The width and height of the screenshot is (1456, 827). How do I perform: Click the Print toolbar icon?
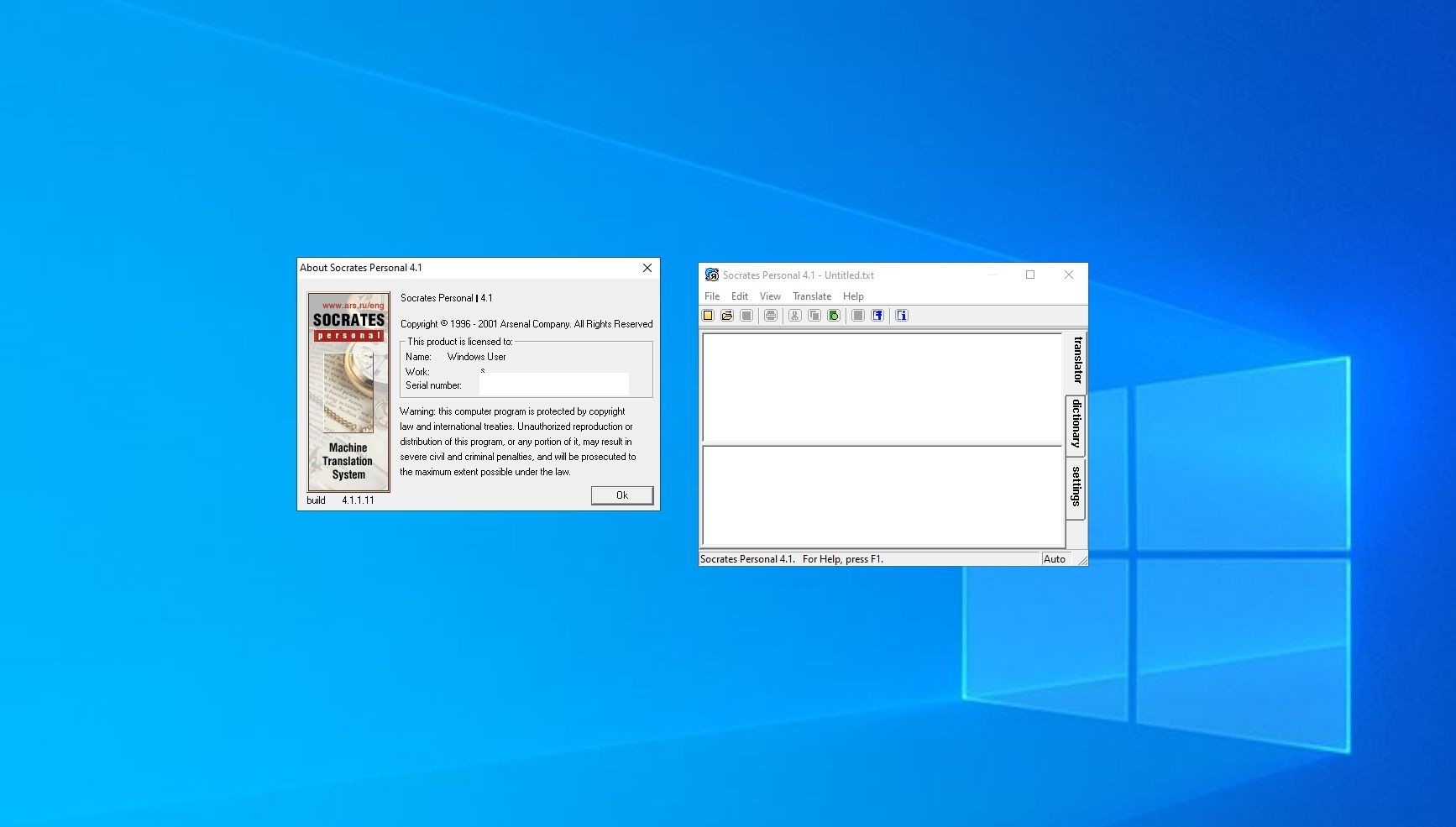(771, 316)
